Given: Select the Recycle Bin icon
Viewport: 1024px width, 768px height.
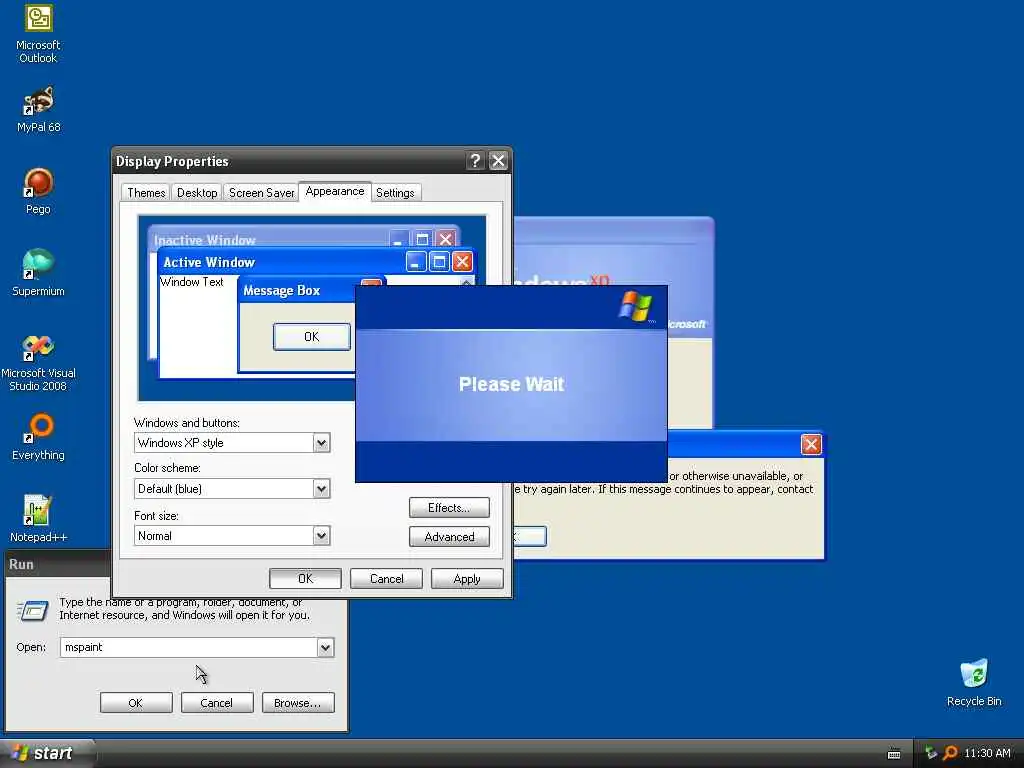Looking at the screenshot, I should click(x=974, y=682).
